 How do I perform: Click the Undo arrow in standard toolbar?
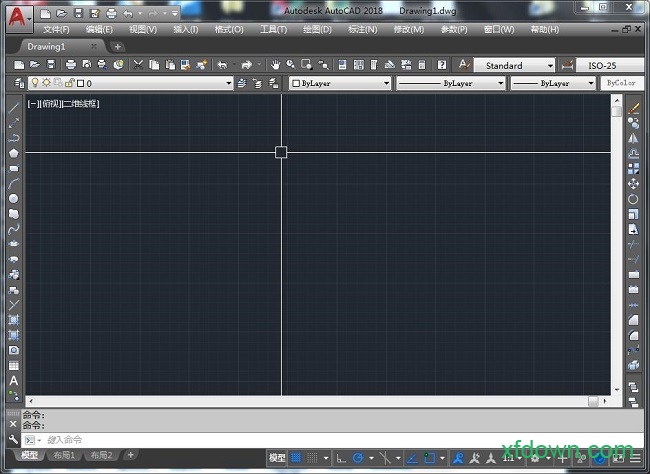click(221, 65)
